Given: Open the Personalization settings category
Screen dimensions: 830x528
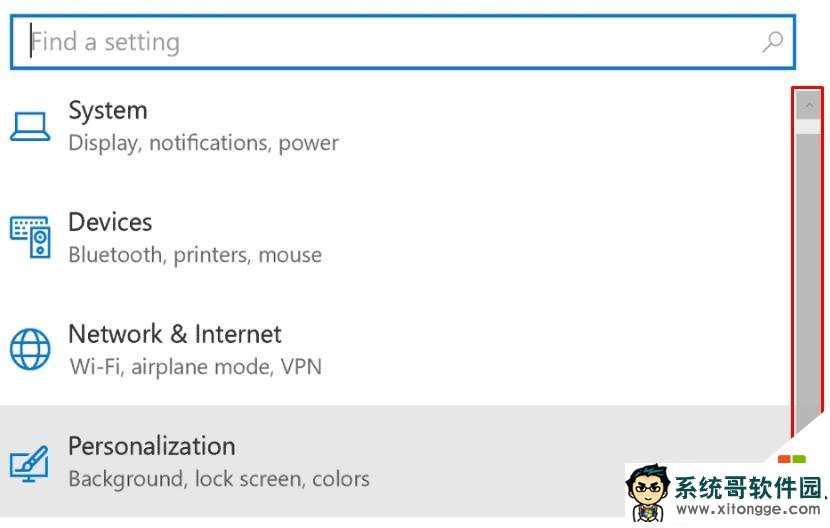Looking at the screenshot, I should 395,462.
